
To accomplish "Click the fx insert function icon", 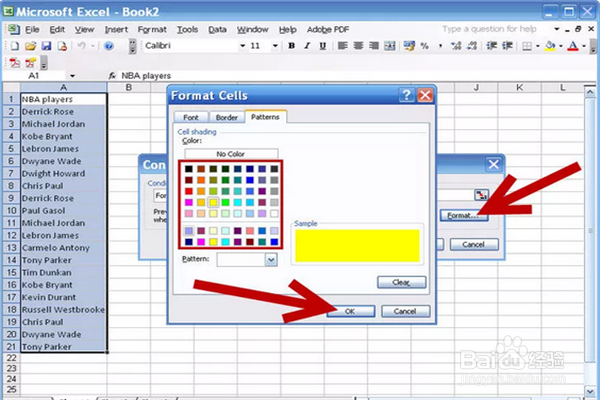I will [112, 76].
